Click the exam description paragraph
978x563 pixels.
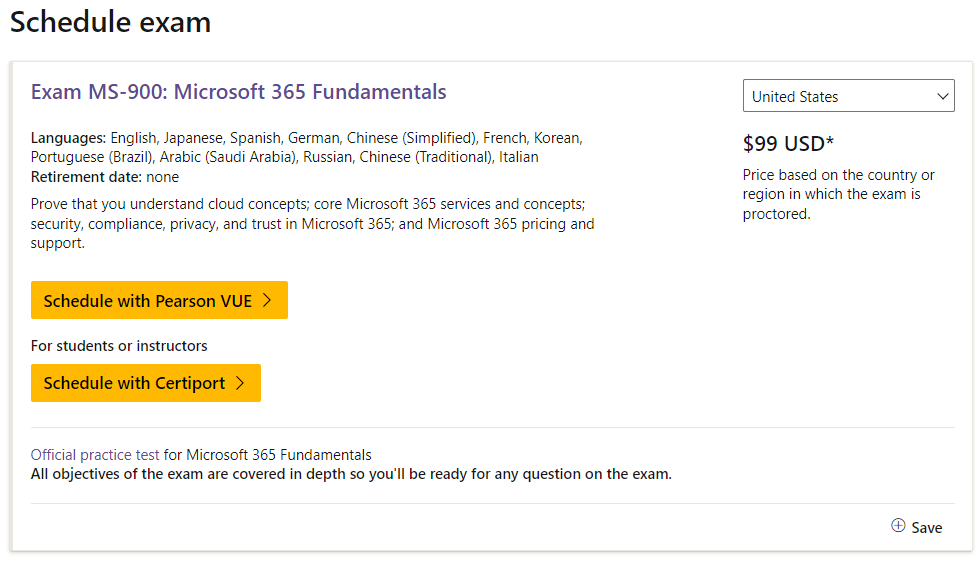pos(312,224)
